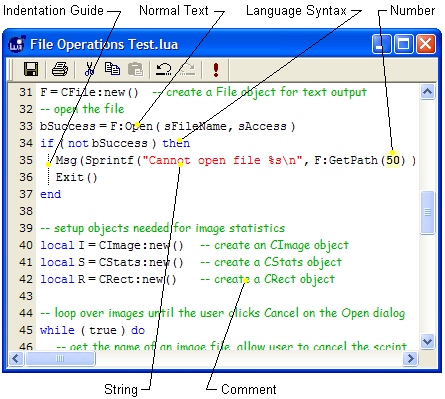Place cursor on highlighted number 50

[x=393, y=160]
